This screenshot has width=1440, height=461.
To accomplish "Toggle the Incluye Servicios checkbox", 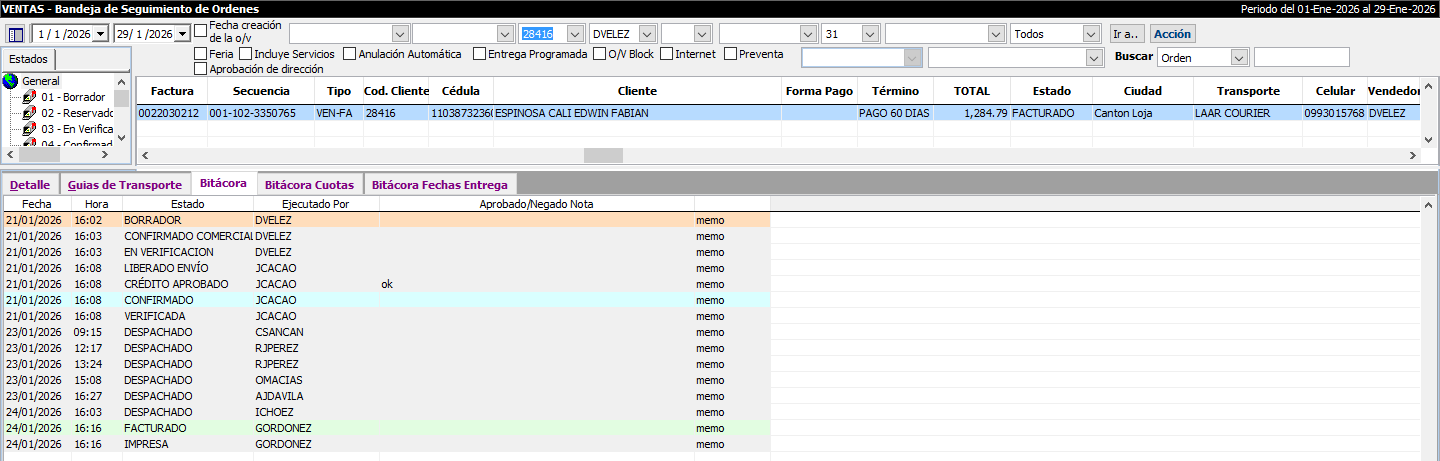I will click(246, 54).
